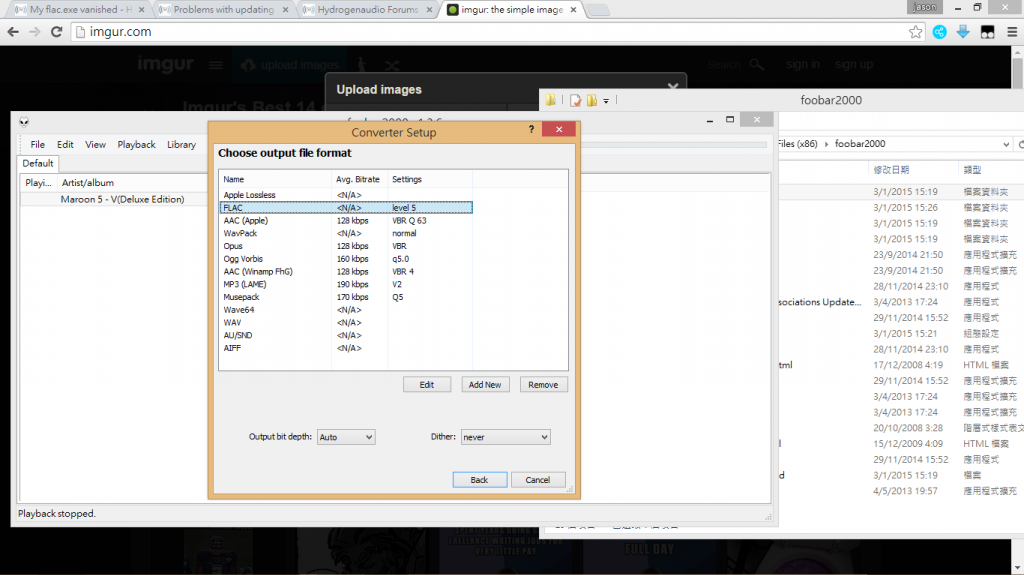This screenshot has width=1024, height=575.
Task: Select AIFF format row
Action: pos(346,348)
